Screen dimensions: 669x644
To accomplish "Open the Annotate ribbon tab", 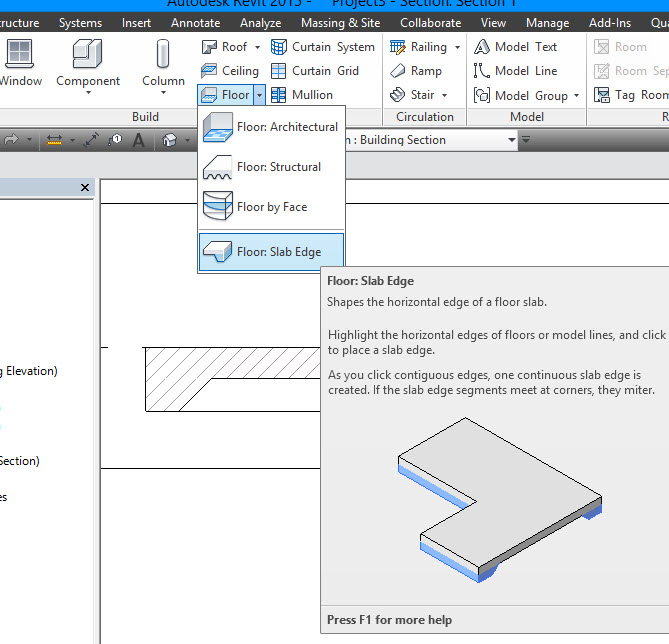I will click(195, 23).
